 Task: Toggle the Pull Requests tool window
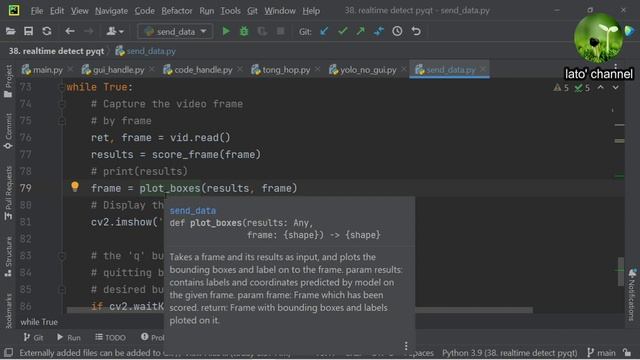coord(8,193)
